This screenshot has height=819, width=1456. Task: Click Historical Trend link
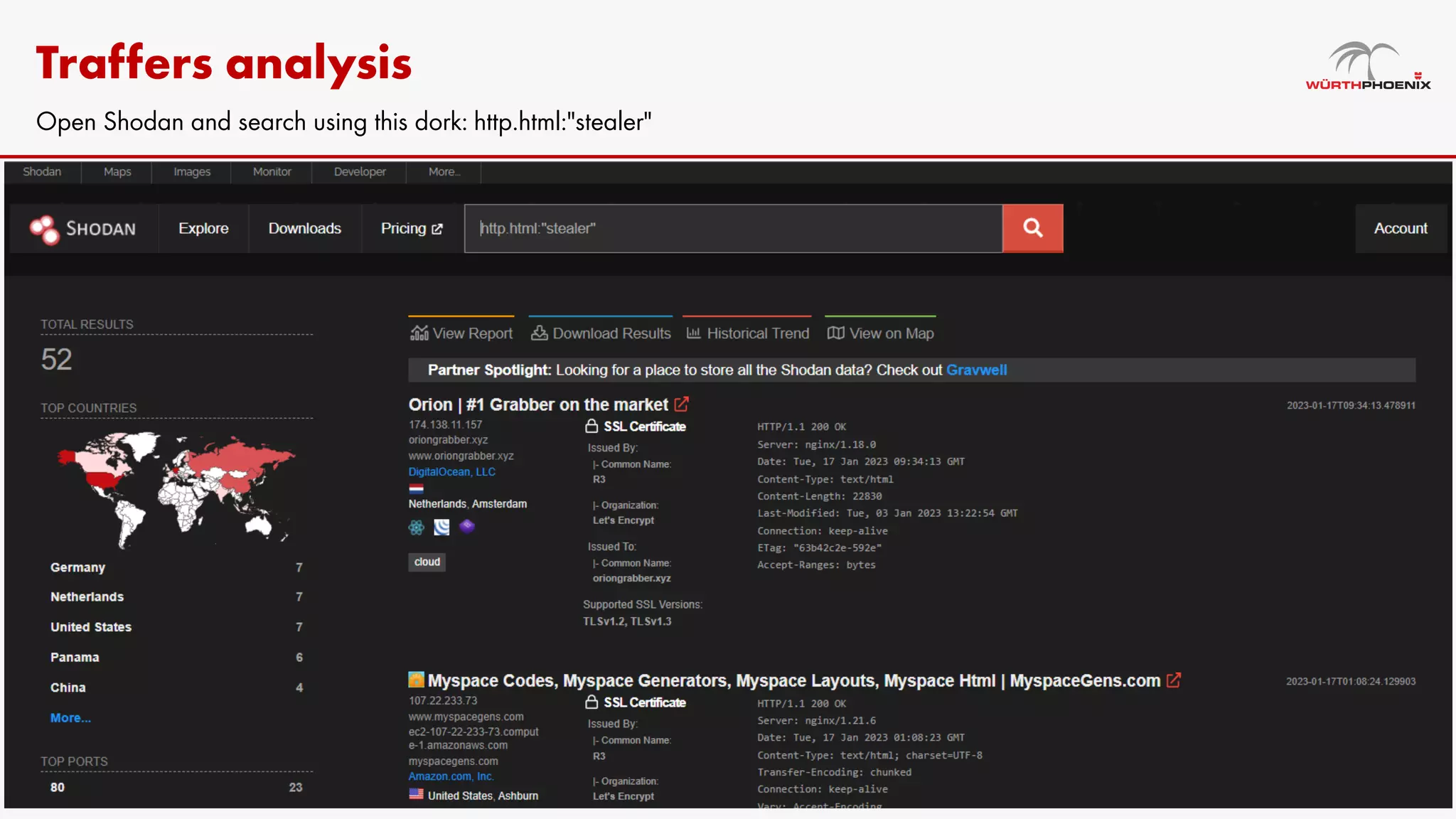point(747,333)
